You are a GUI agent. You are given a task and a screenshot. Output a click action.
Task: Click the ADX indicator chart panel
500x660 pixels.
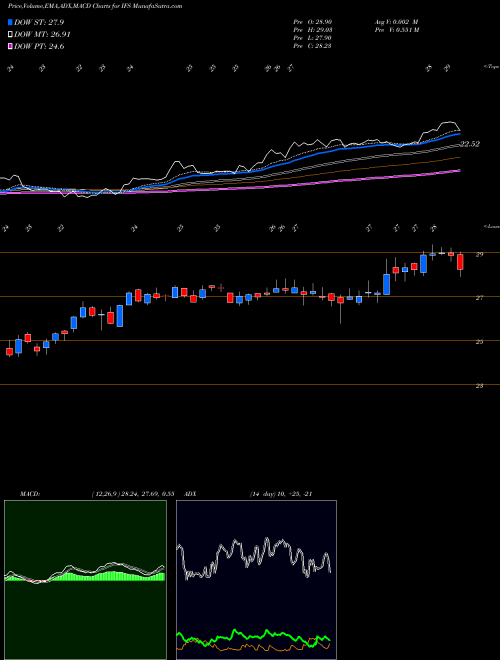(x=256, y=580)
